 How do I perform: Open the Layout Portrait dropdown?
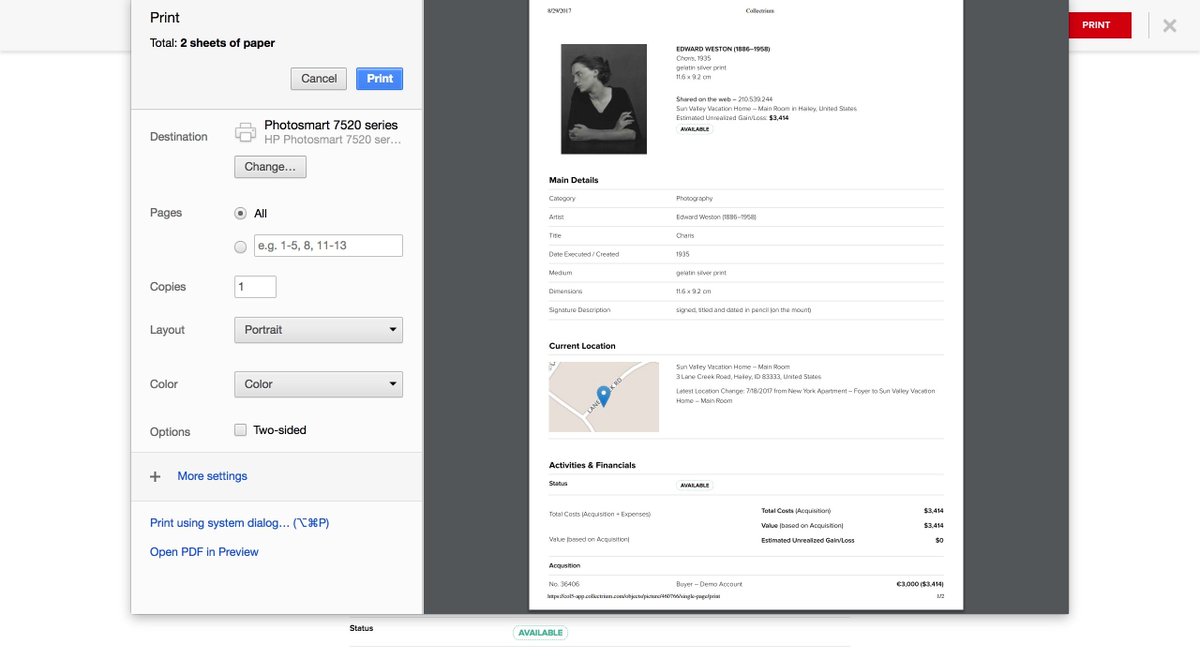(318, 330)
